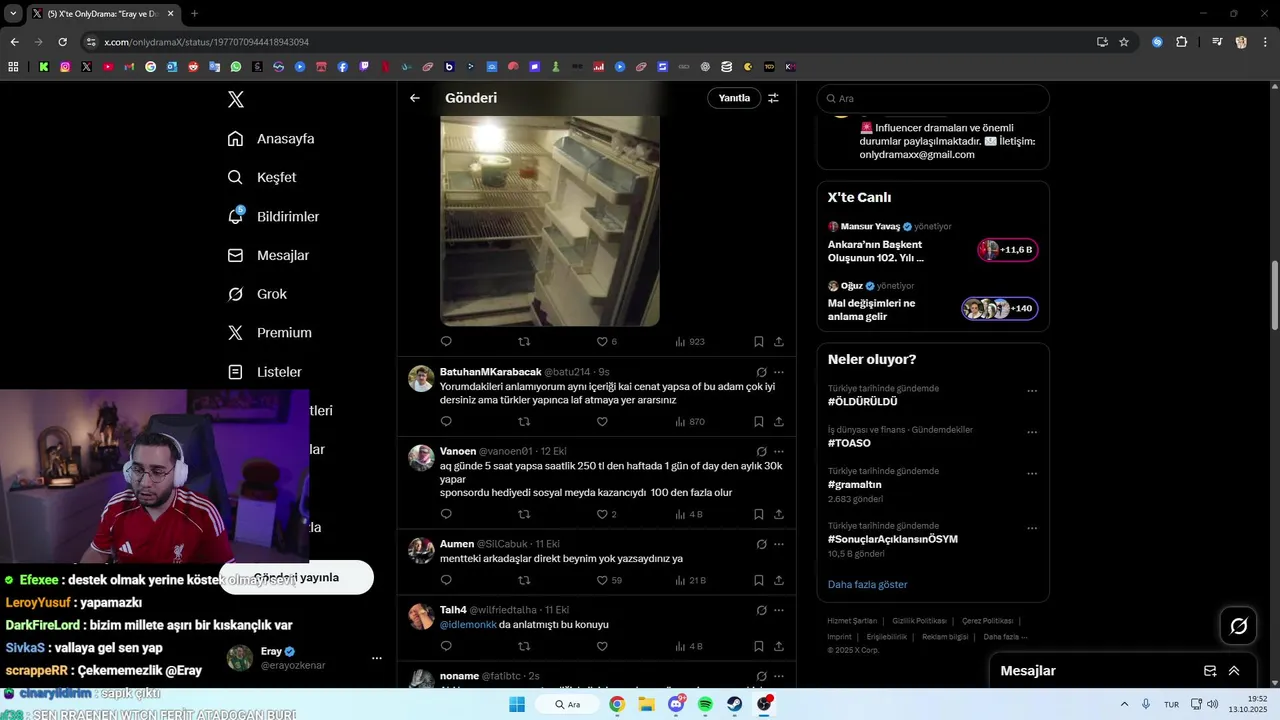Image resolution: width=1280 pixels, height=720 pixels.
Task: Open Windows Start button
Action: [517, 705]
